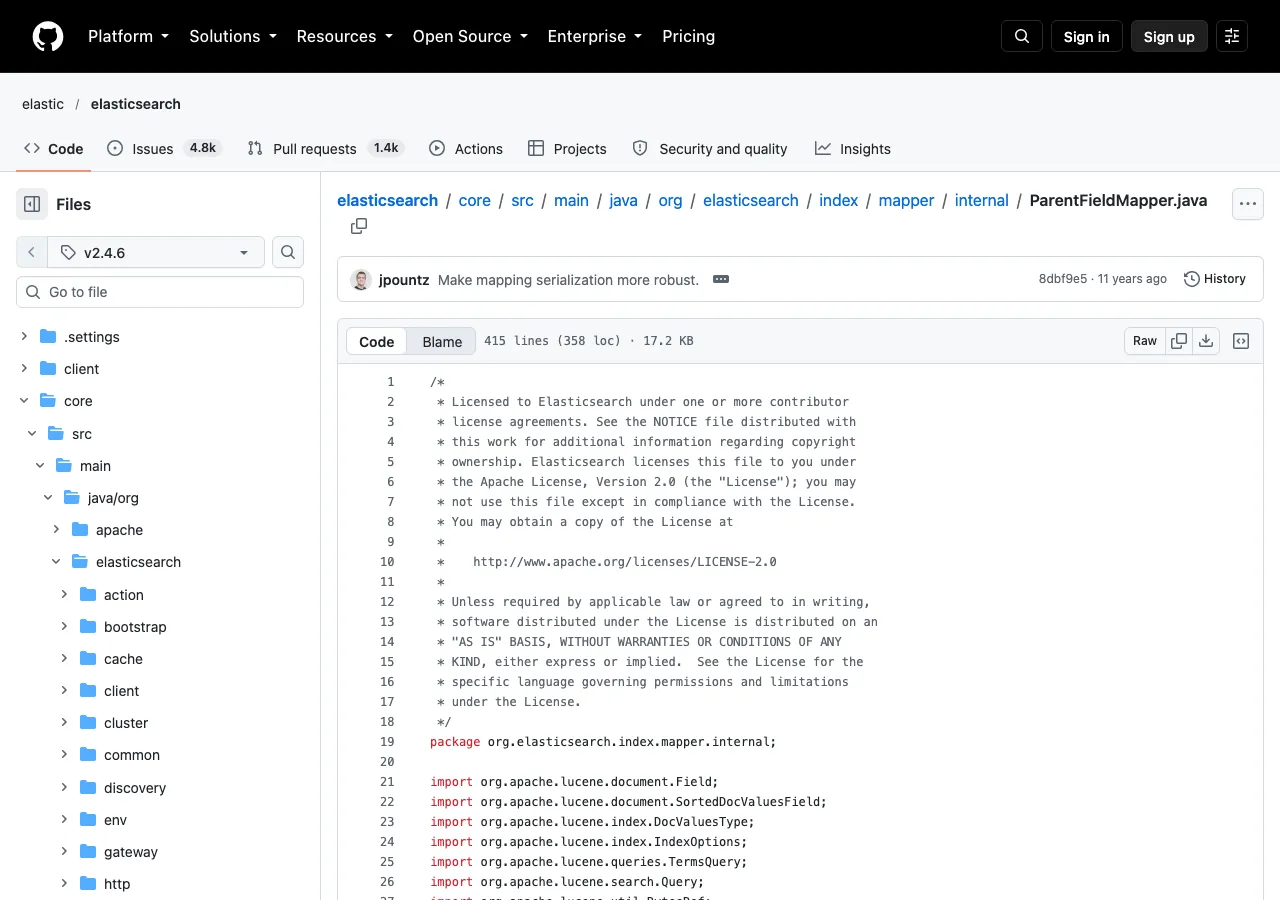
Task: Click the search magnifier in header
Action: tap(1022, 36)
